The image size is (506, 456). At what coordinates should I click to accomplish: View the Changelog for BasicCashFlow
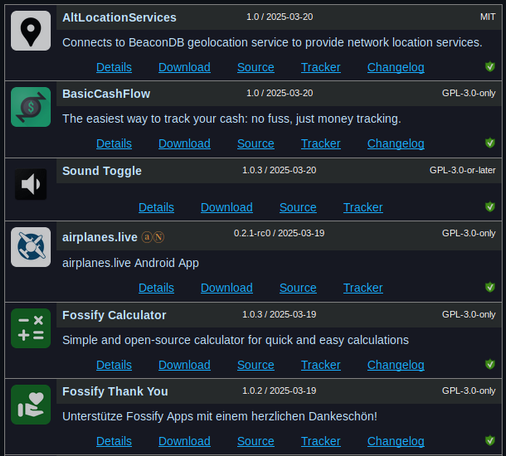396,144
